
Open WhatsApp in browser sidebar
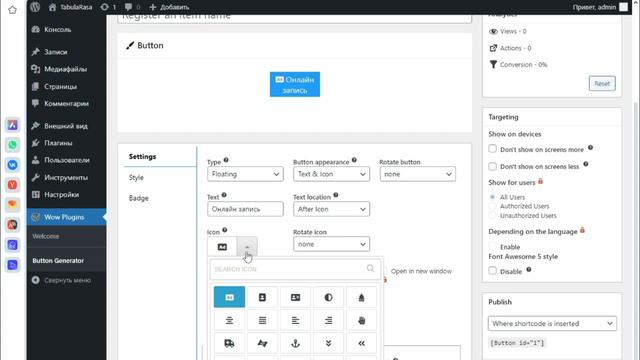click(x=12, y=144)
